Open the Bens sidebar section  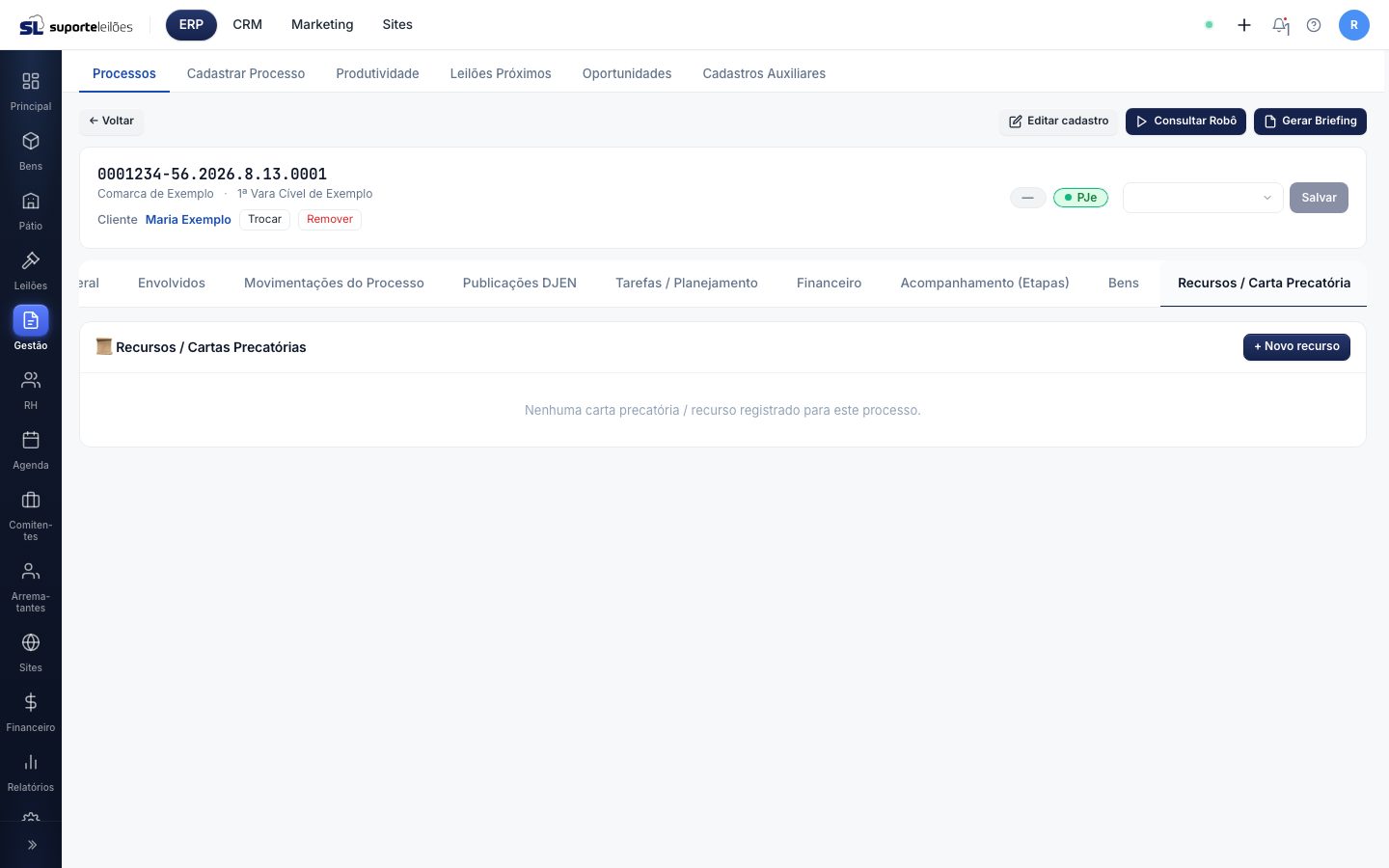click(31, 151)
